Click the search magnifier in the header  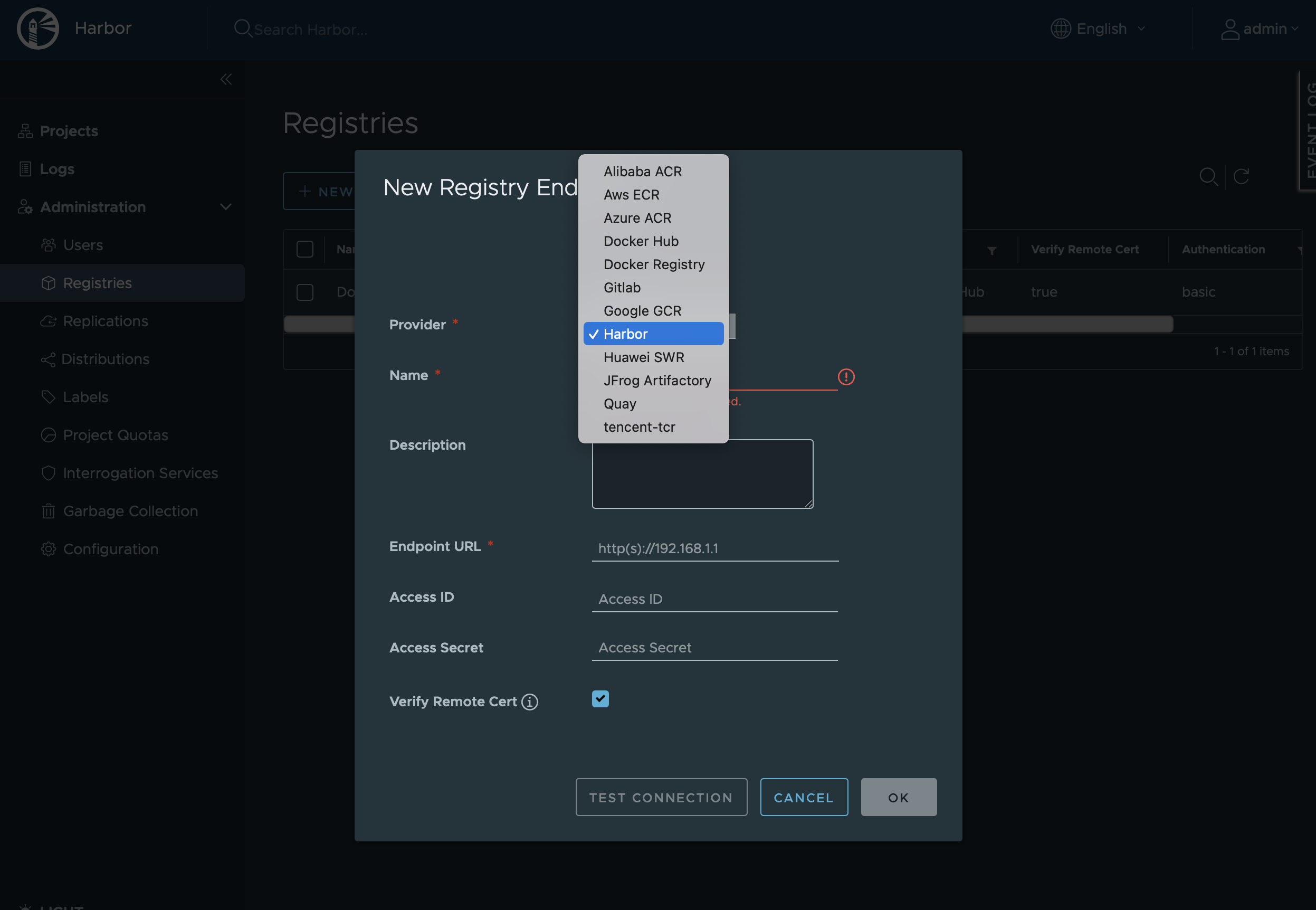coord(243,29)
